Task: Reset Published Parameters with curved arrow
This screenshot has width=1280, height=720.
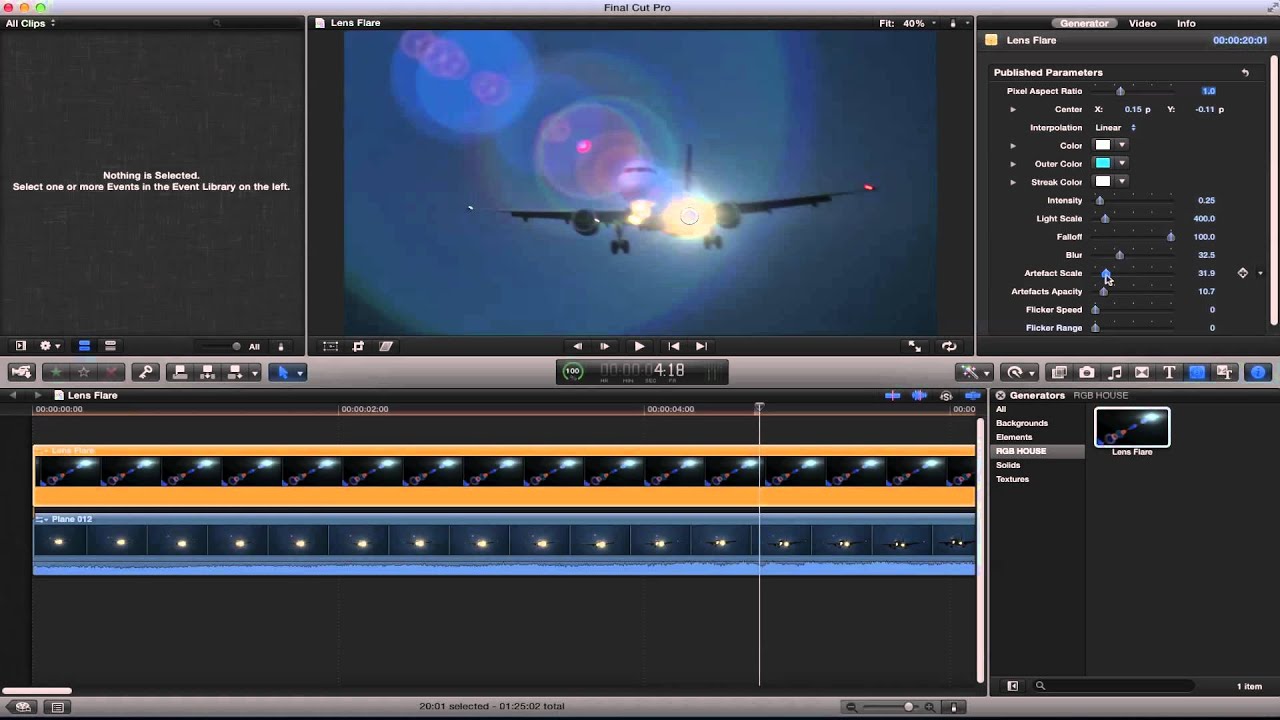Action: tap(1245, 72)
